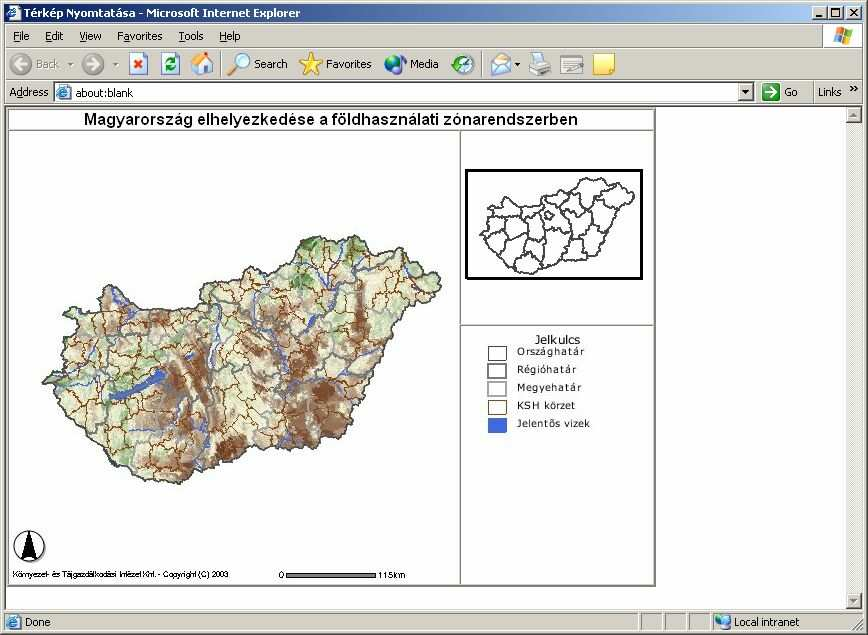Click the Go button
This screenshot has width=868, height=635.
pos(780,92)
